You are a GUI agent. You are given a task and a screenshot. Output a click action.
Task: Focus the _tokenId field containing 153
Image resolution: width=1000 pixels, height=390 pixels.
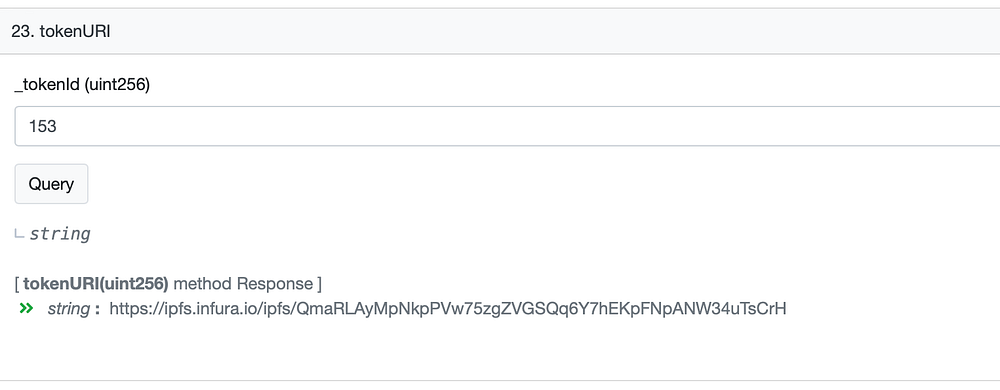click(x=507, y=126)
